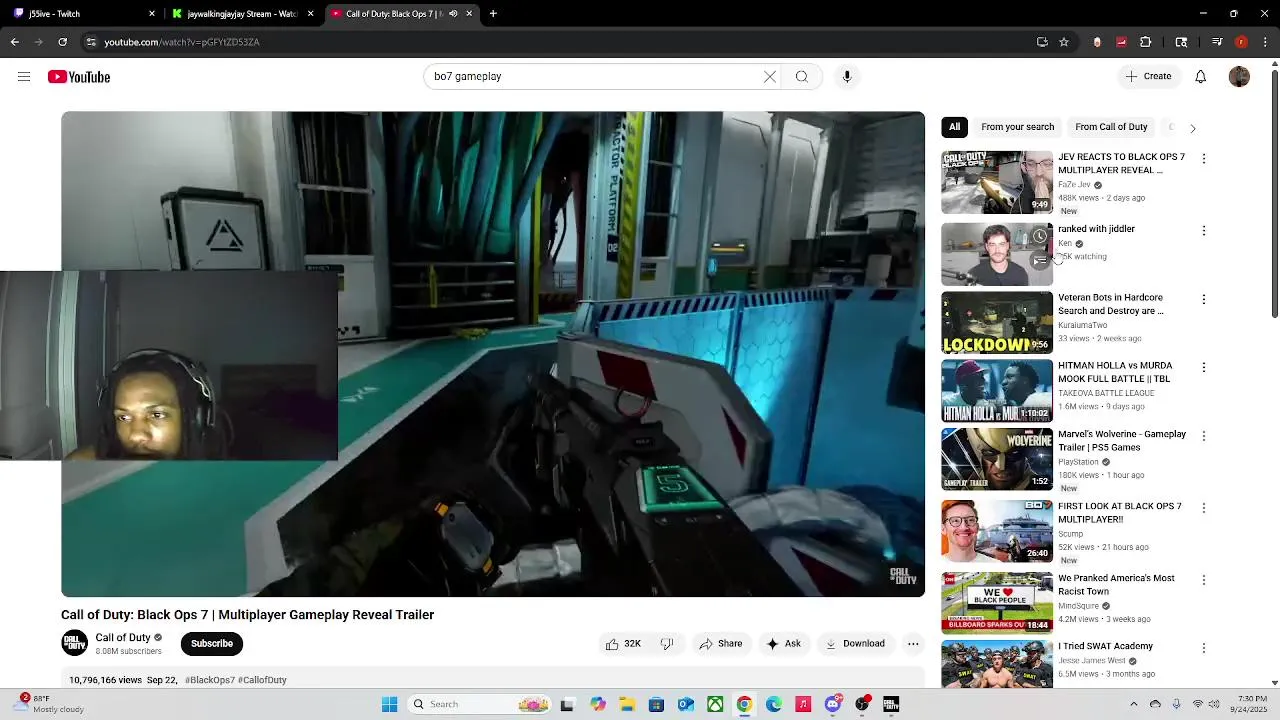Select the From Call of Duty chip
This screenshot has width=1280, height=720.
tap(1111, 127)
